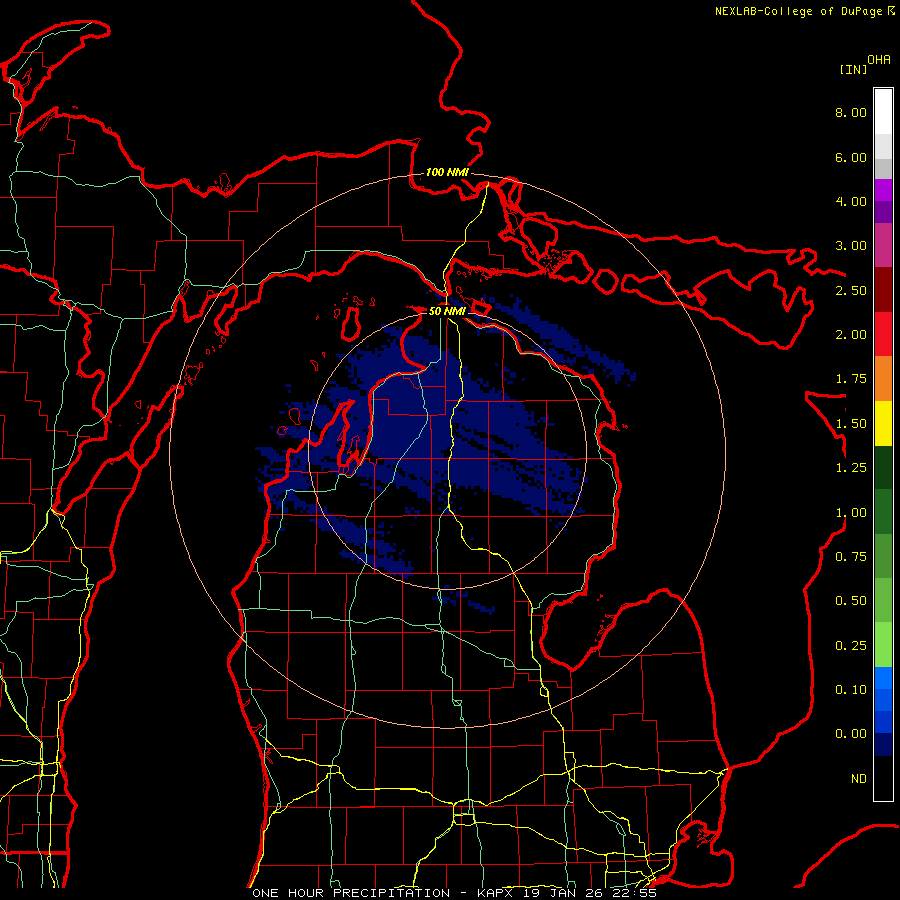Click the 1.00 legend value

851,513
